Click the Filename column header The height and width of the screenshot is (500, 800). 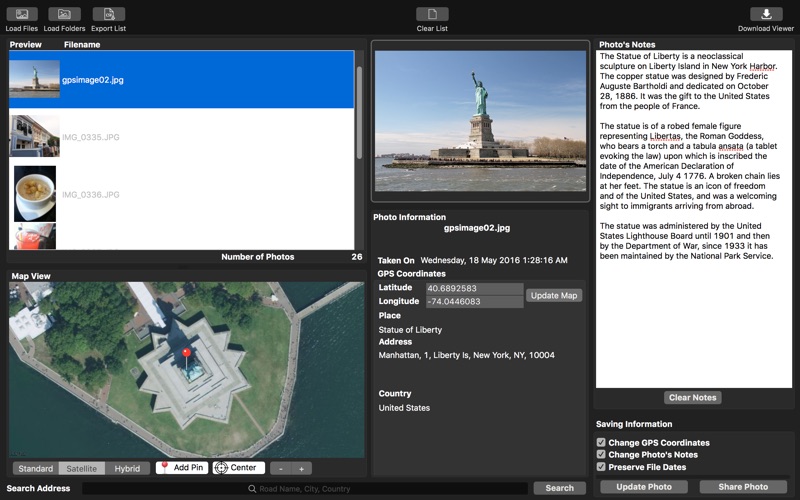[x=82, y=44]
